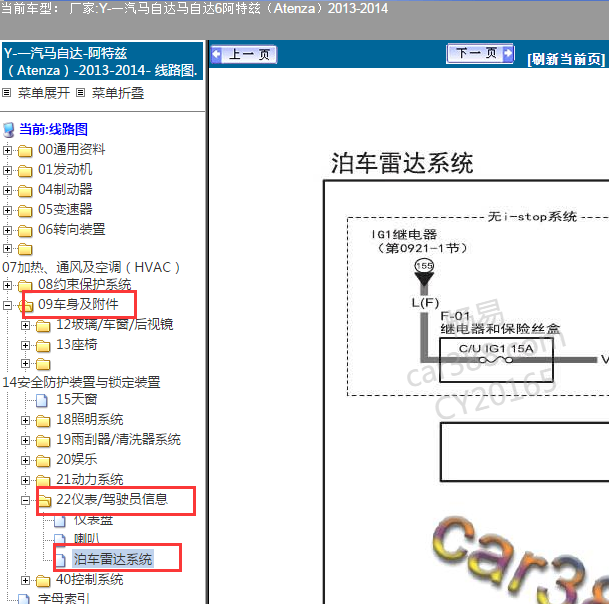Image resolution: width=609 pixels, height=604 pixels.
Task: Open the 05变速器 tree entry
Action: (65, 209)
